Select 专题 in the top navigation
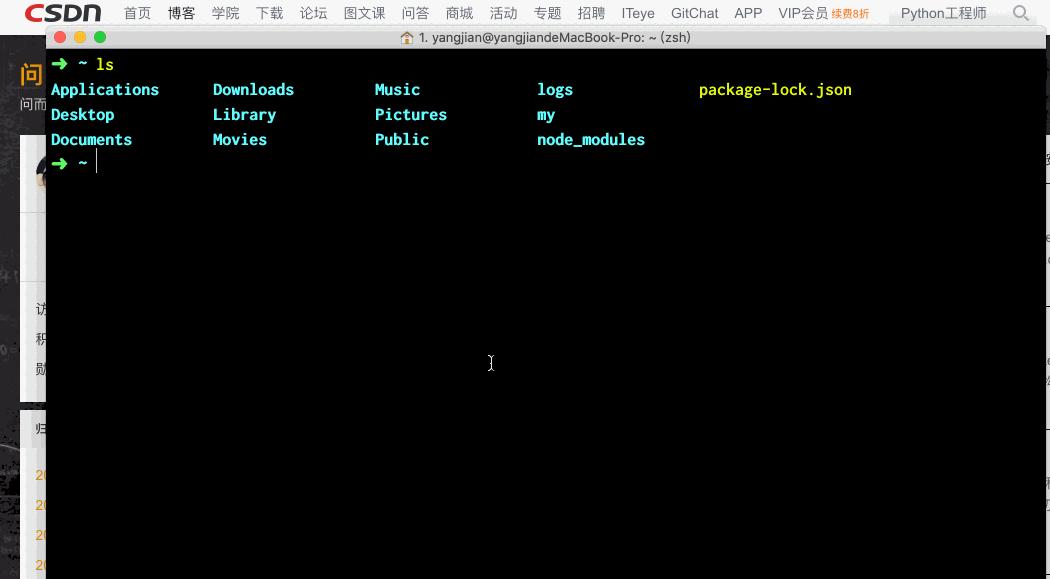Viewport: 1050px width, 579px height. click(x=547, y=13)
